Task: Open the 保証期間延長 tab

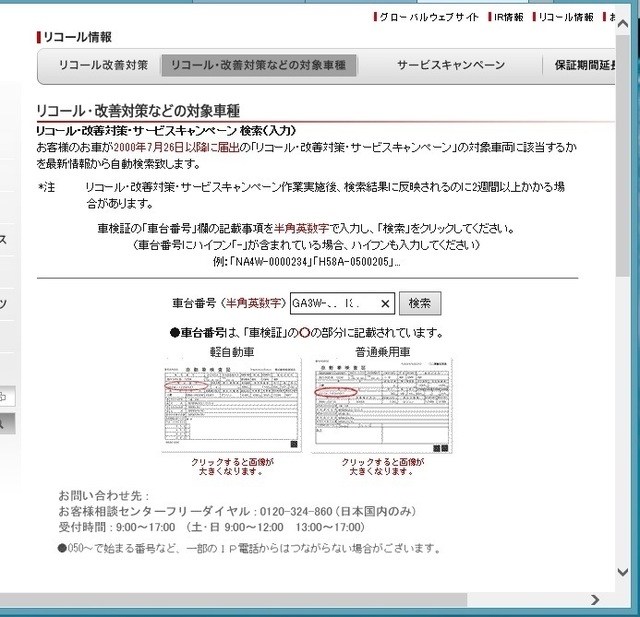Action: pos(584,65)
